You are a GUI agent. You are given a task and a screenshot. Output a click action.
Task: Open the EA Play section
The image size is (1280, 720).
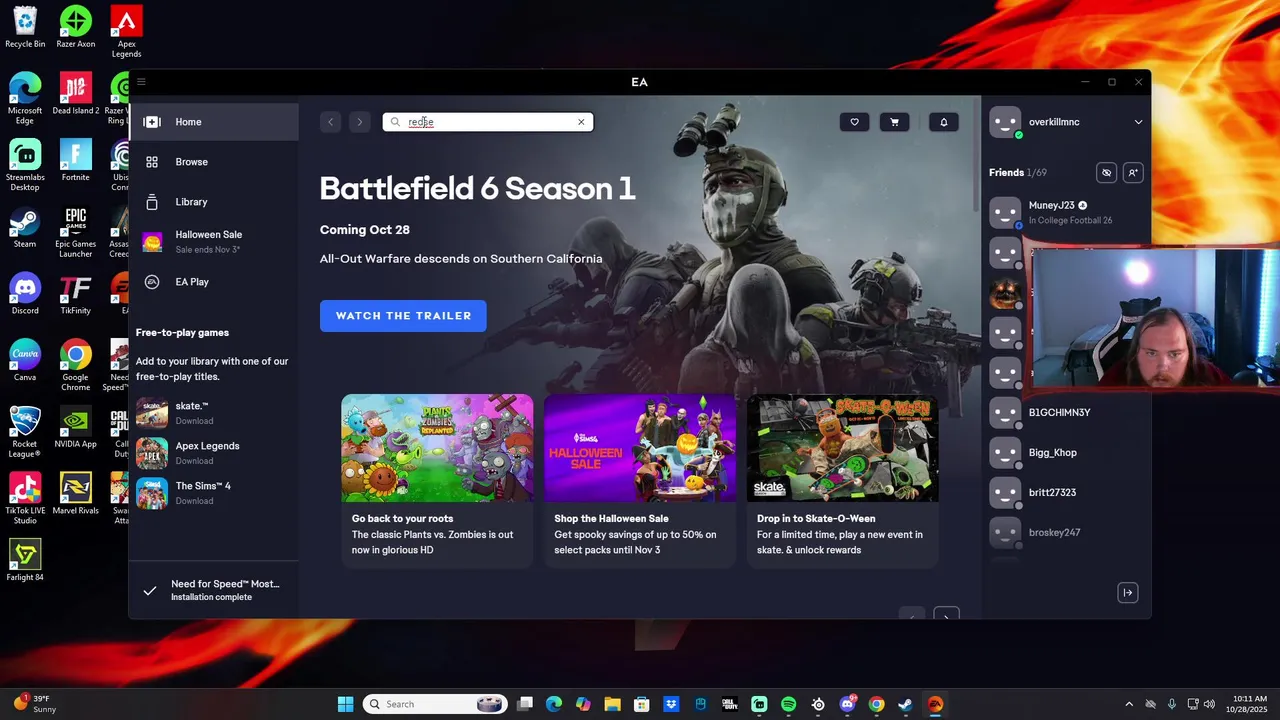click(214, 282)
